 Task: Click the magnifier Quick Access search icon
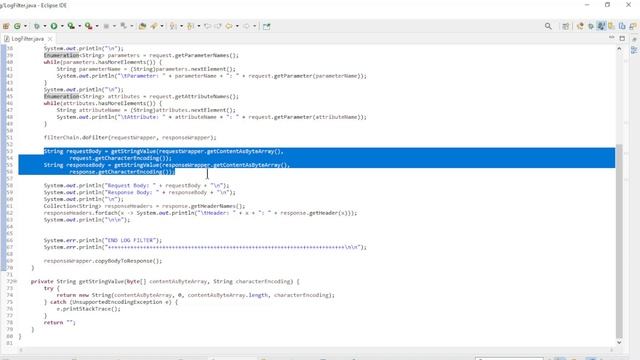point(548,26)
